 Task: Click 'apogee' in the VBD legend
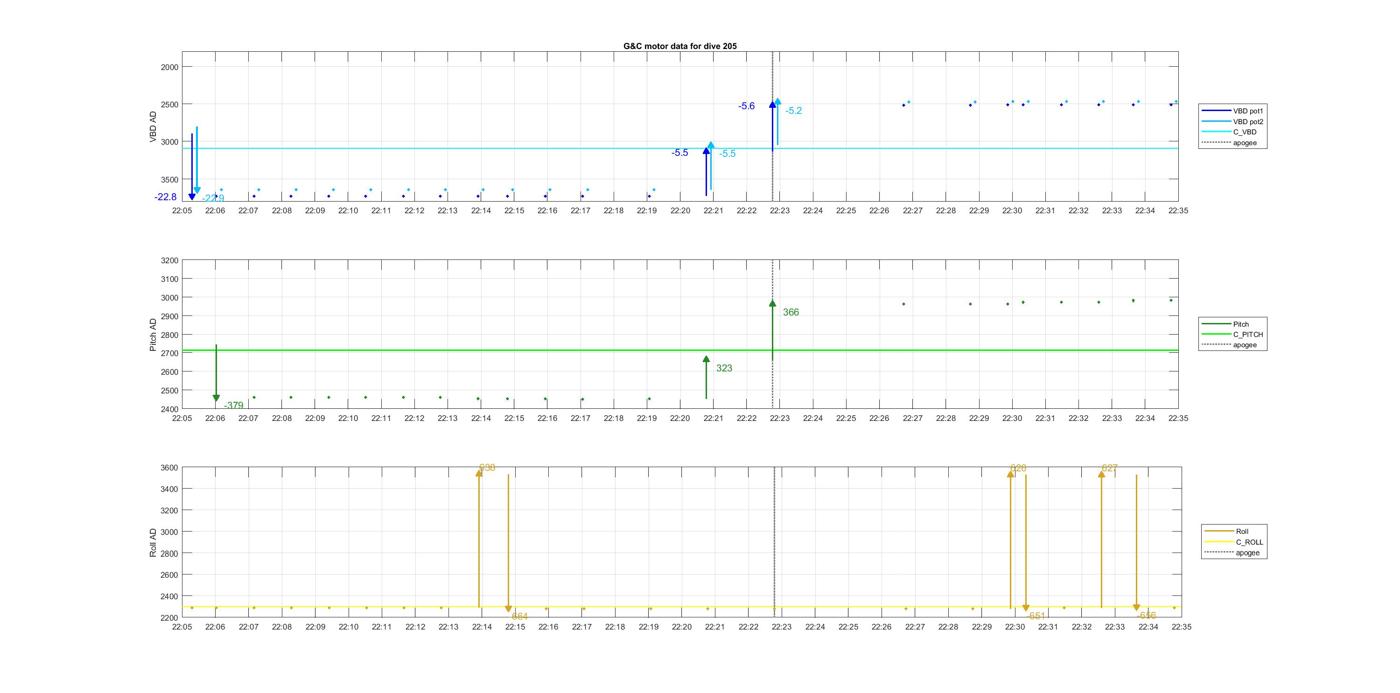tap(1245, 142)
